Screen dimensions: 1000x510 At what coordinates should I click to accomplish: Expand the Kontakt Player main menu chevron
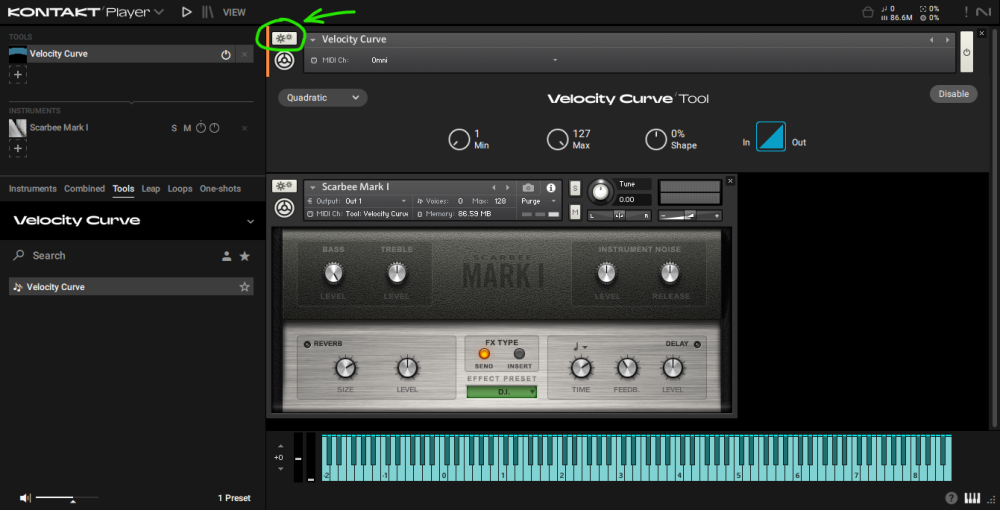tap(159, 11)
